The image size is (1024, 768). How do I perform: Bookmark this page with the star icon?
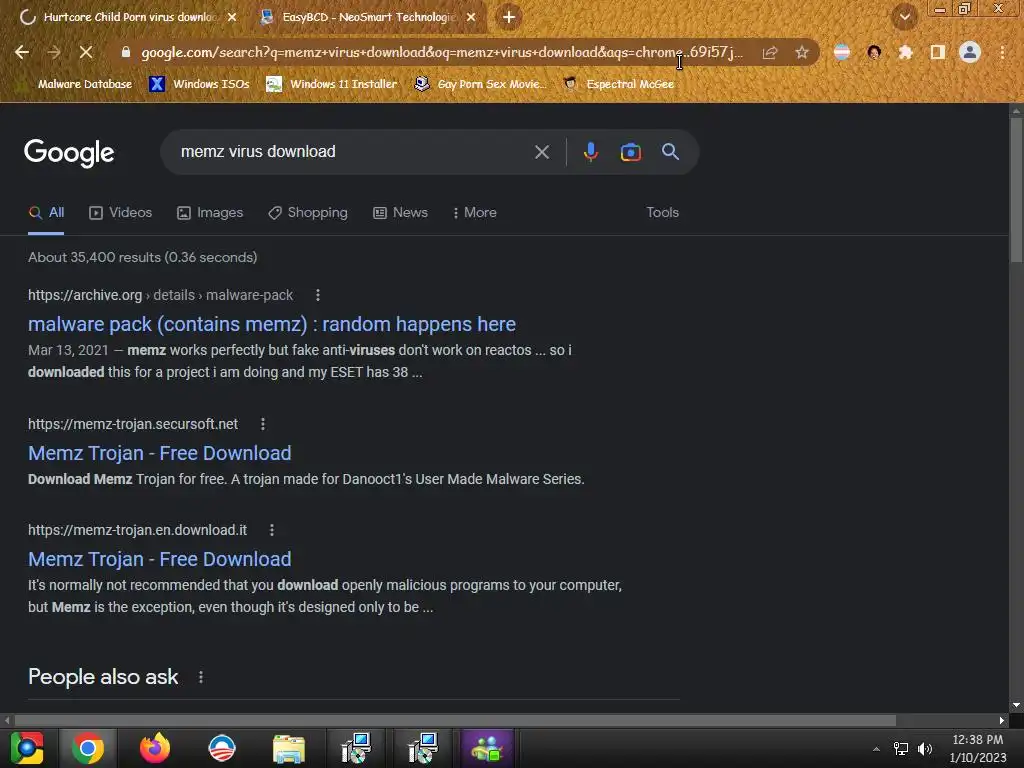click(x=802, y=52)
